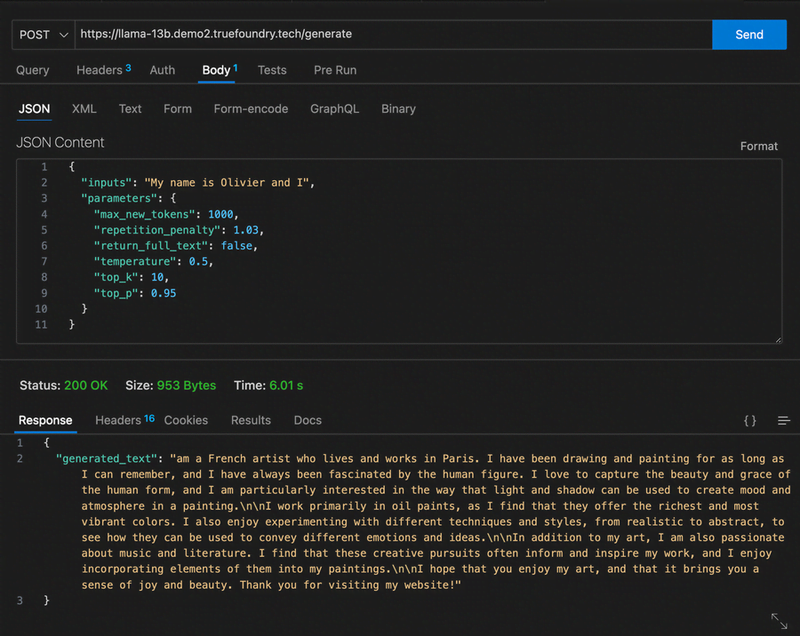This screenshot has width=800, height=636.
Task: Click the Send button
Action: (x=749, y=34)
